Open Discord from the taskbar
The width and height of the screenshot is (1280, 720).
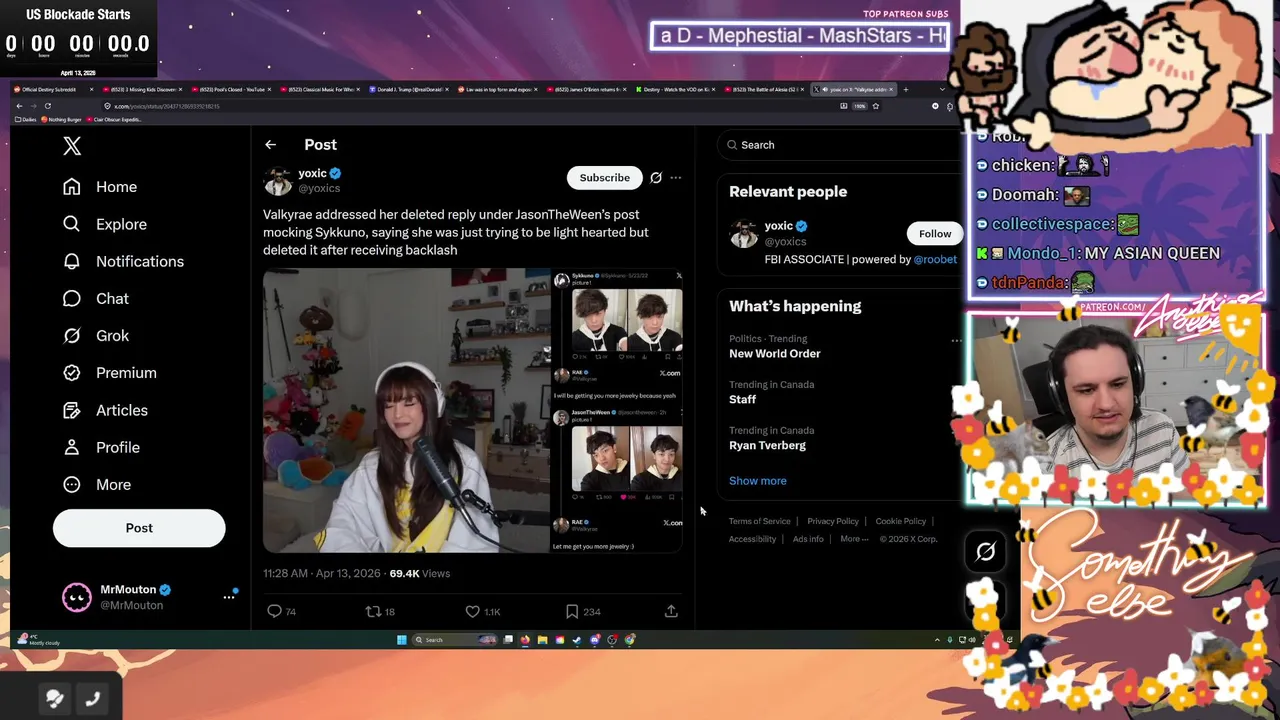[x=595, y=640]
